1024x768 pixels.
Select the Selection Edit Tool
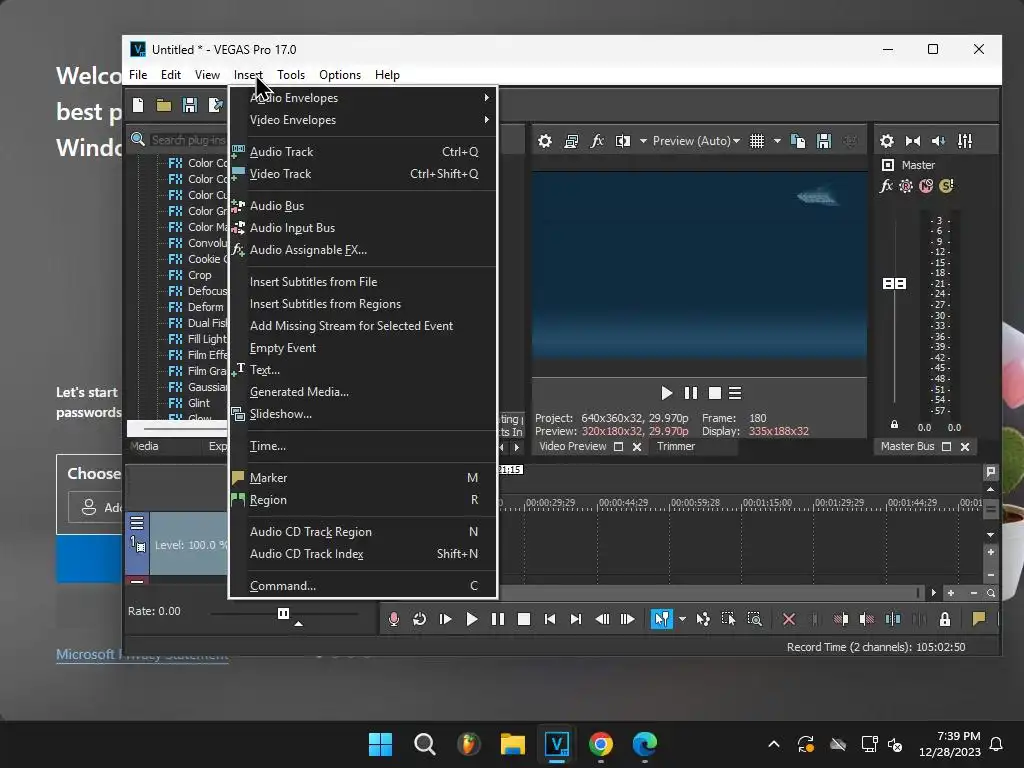click(728, 619)
